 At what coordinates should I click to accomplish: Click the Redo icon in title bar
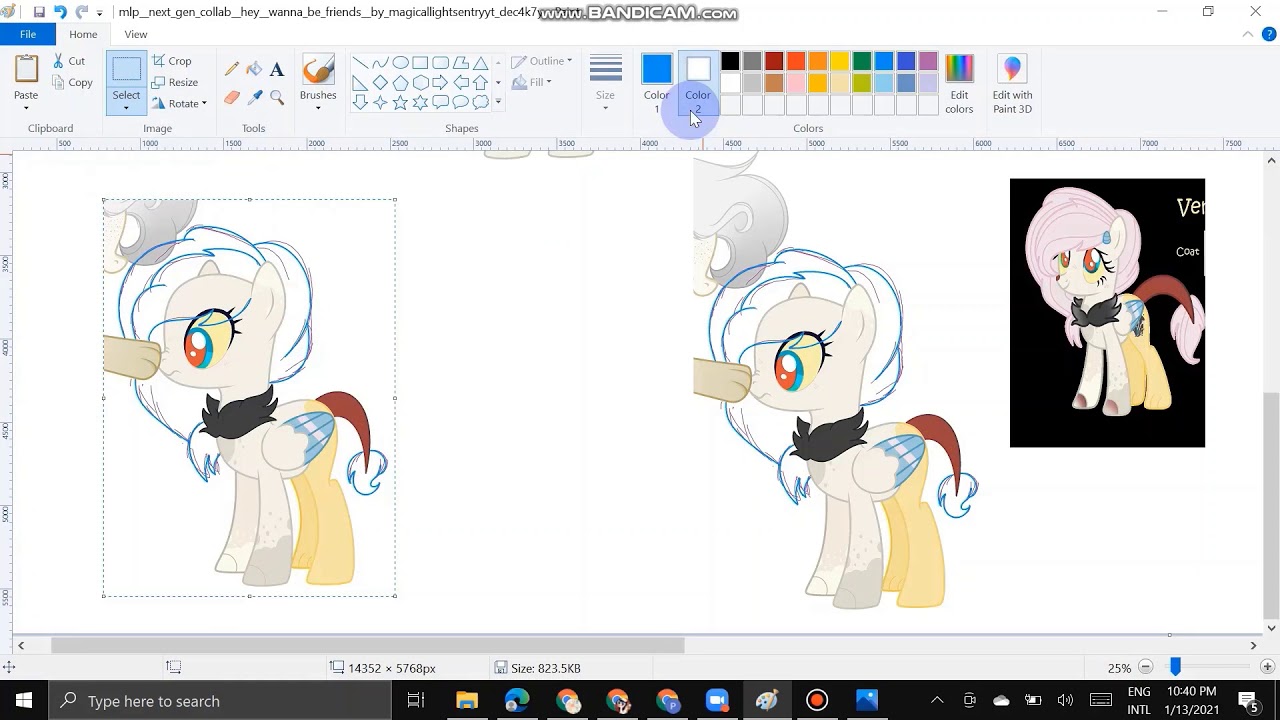tap(82, 12)
